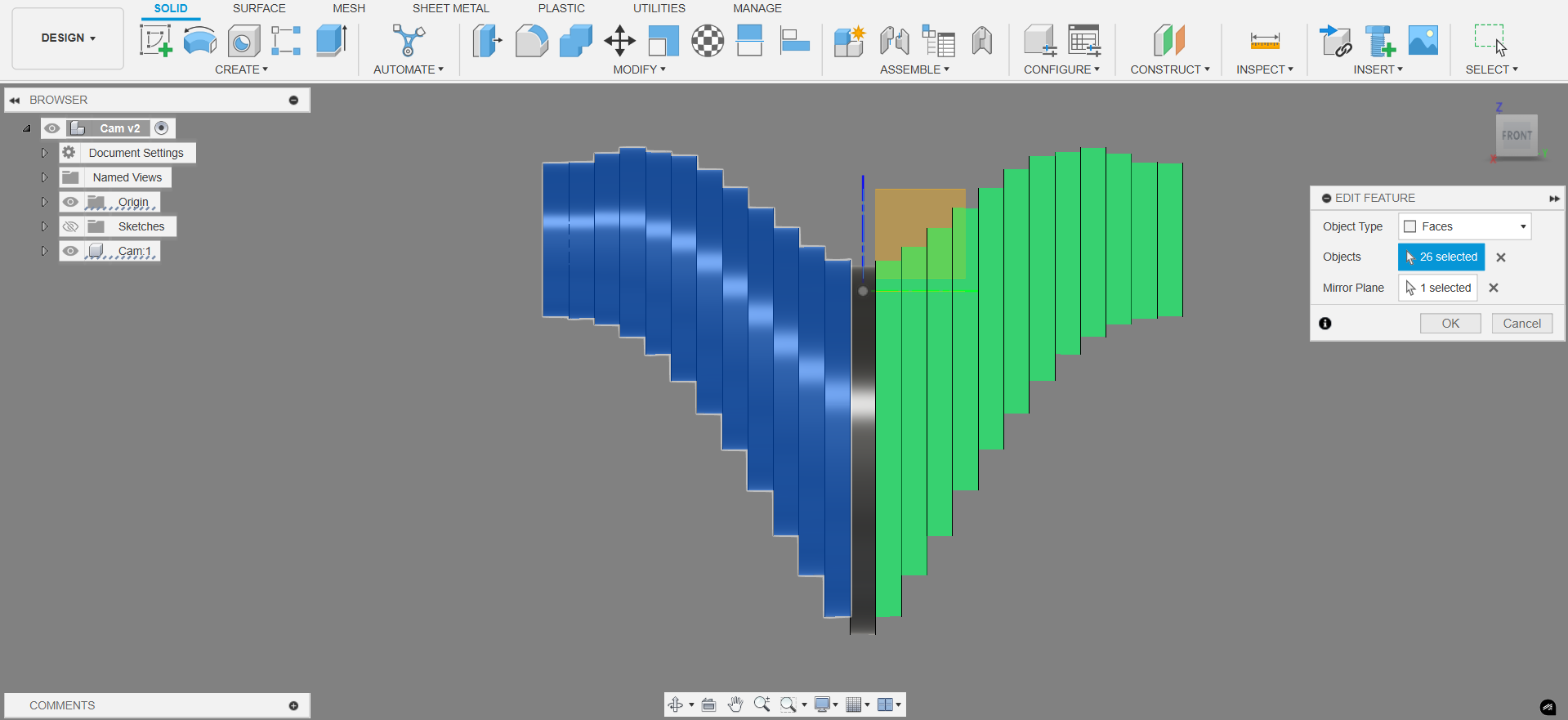The image size is (1568, 720).
Task: Click the Measure ruler icon
Action: coord(1265,40)
